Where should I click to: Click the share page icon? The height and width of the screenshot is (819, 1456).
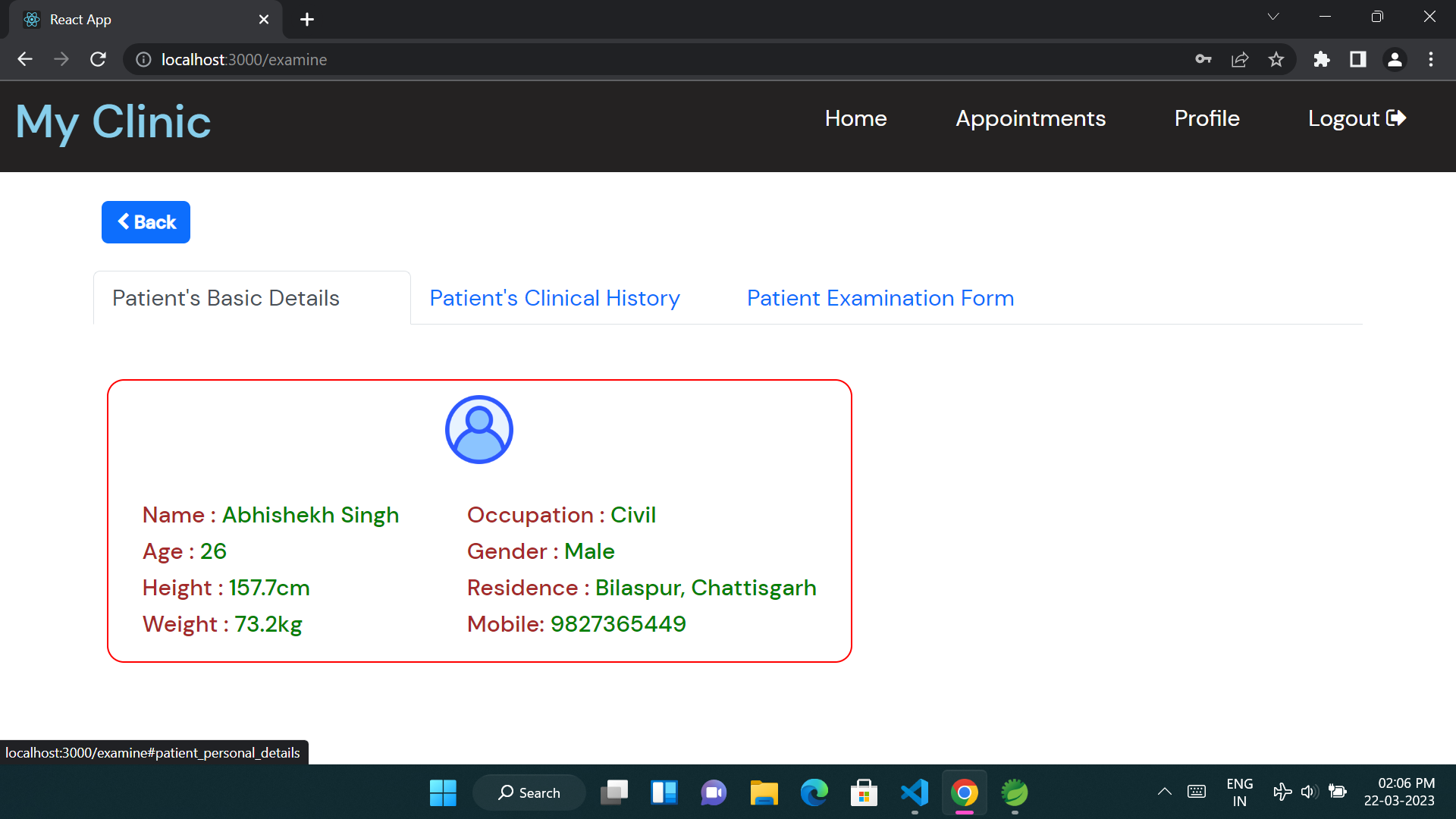click(1239, 59)
